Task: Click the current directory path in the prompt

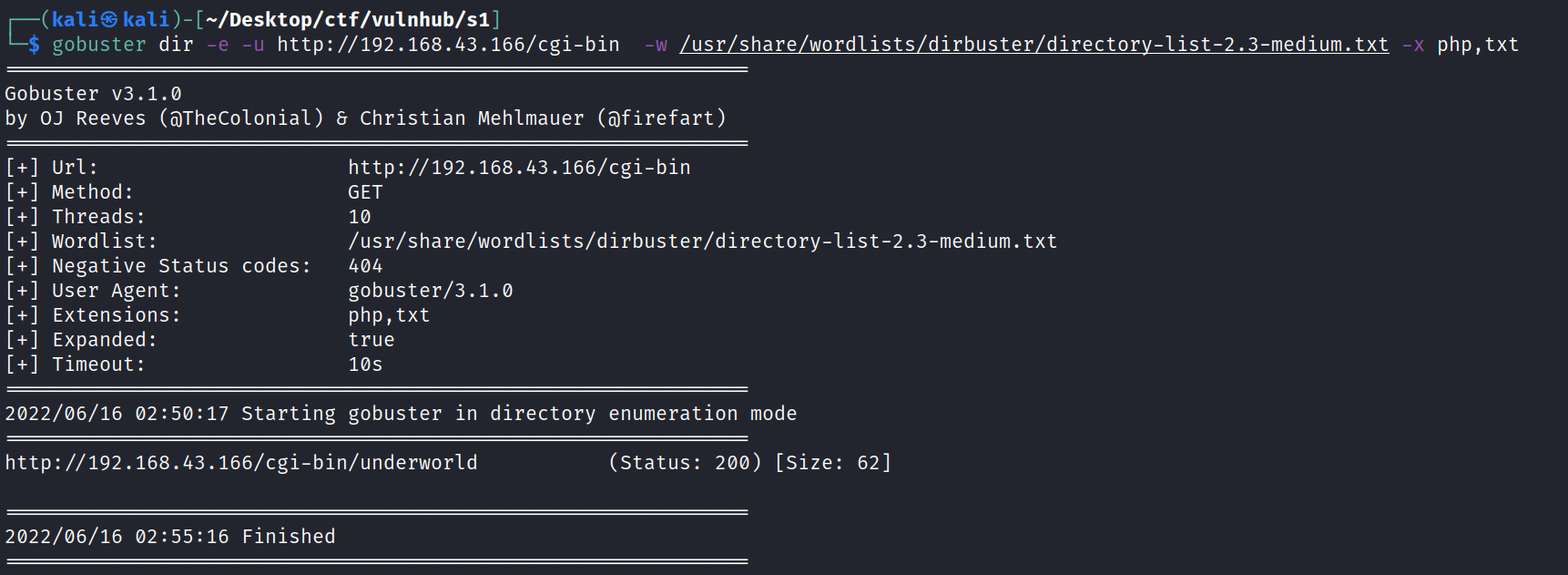Action: click(347, 19)
